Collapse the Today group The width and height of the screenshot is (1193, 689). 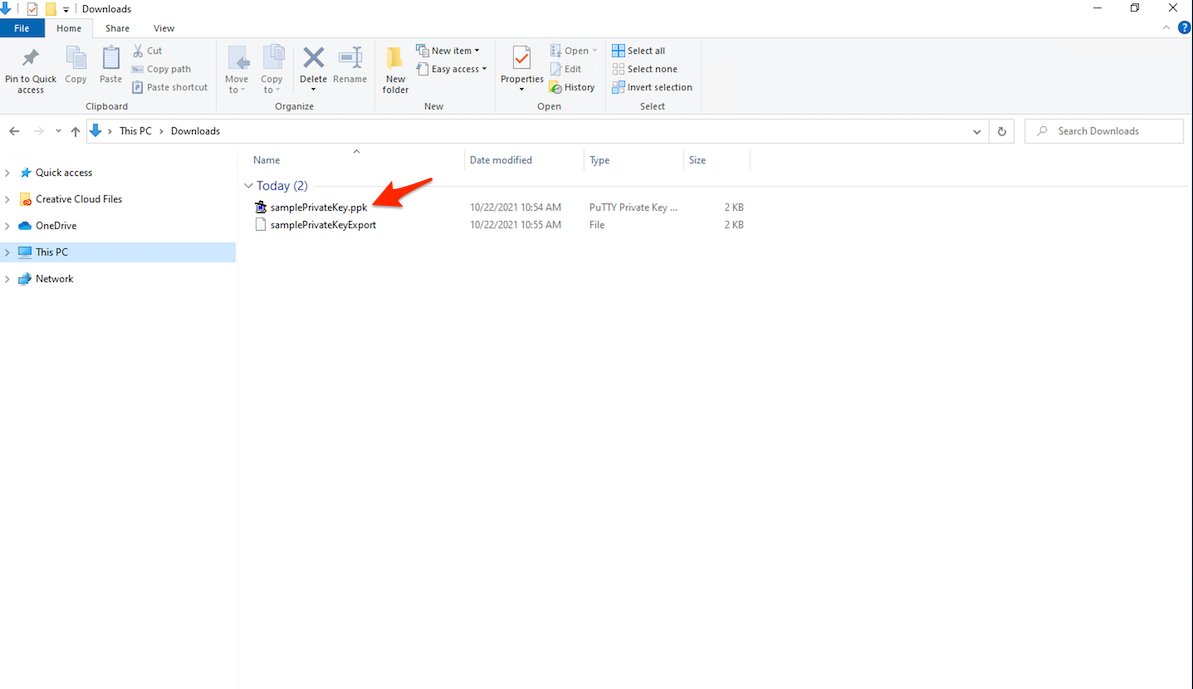[248, 185]
